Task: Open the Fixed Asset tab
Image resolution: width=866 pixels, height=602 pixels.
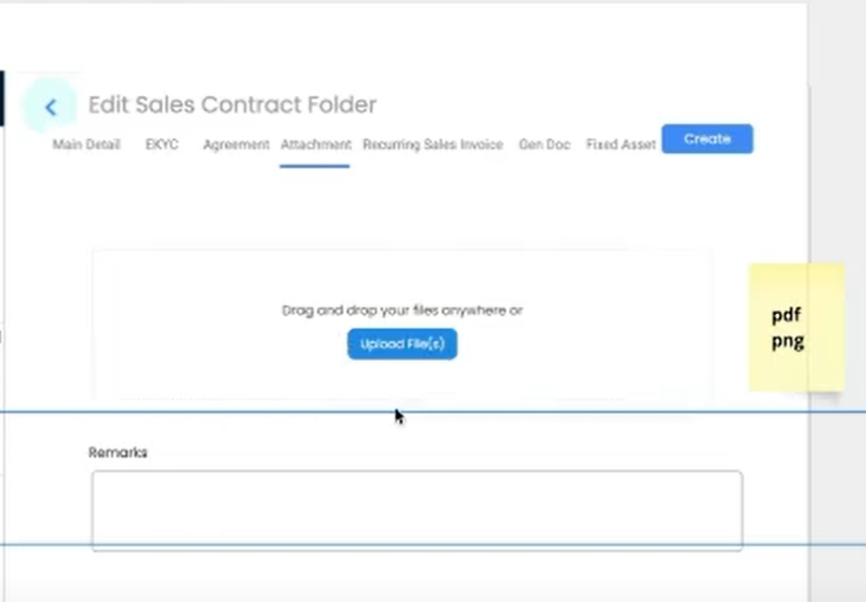Action: coord(620,145)
